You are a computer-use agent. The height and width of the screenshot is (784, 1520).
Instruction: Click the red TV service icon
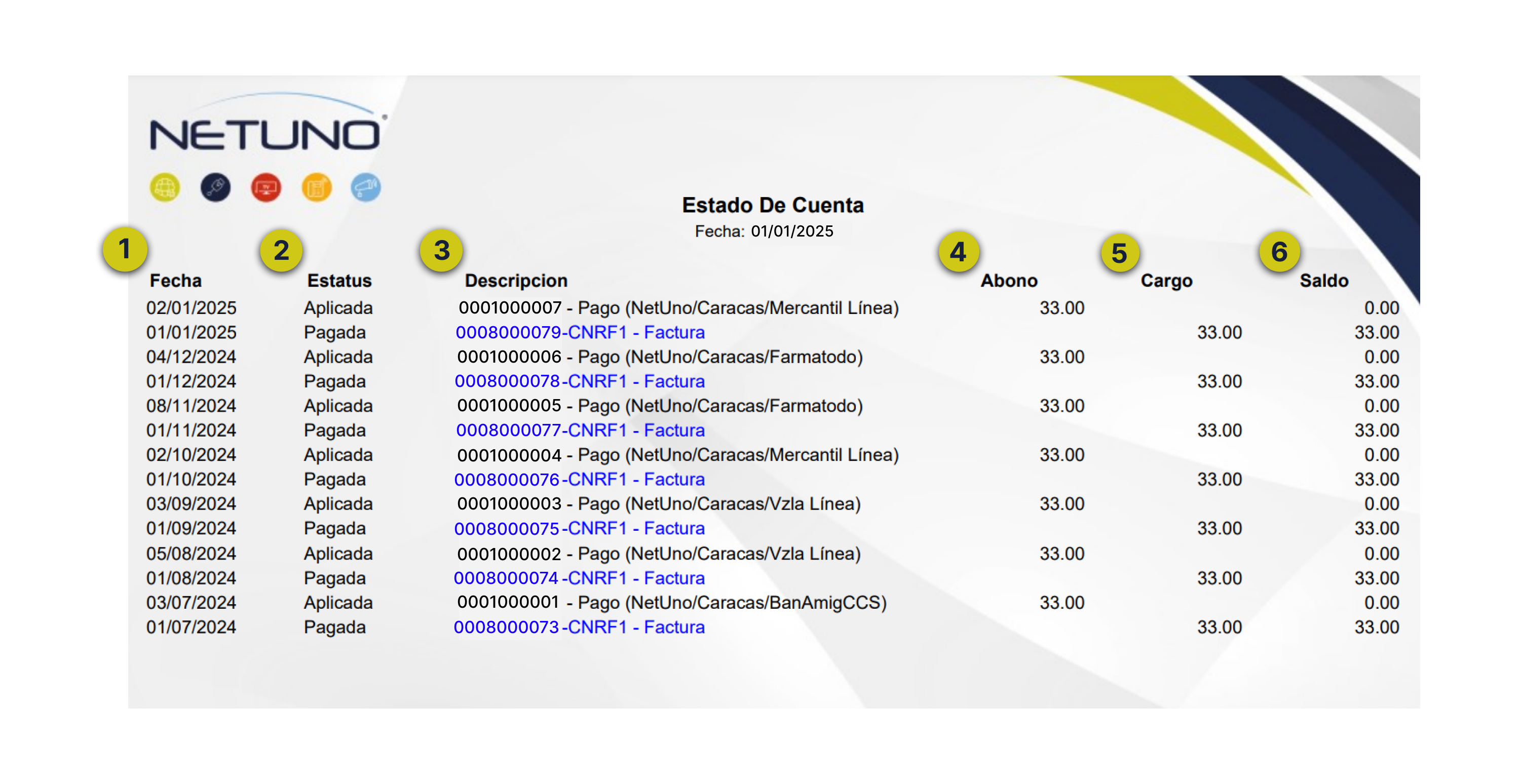coord(266,188)
